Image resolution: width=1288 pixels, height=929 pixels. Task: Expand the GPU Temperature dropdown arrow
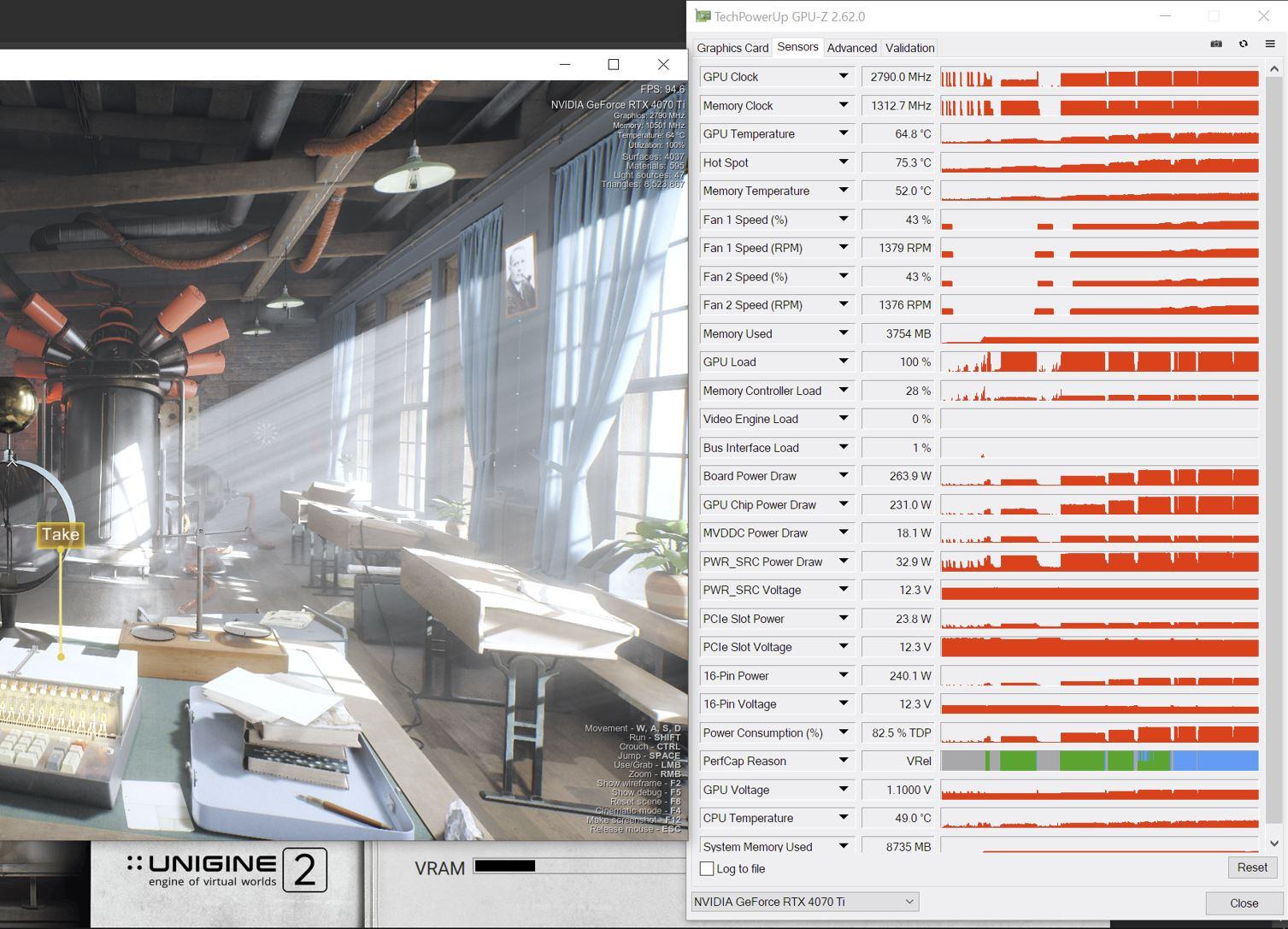(844, 134)
